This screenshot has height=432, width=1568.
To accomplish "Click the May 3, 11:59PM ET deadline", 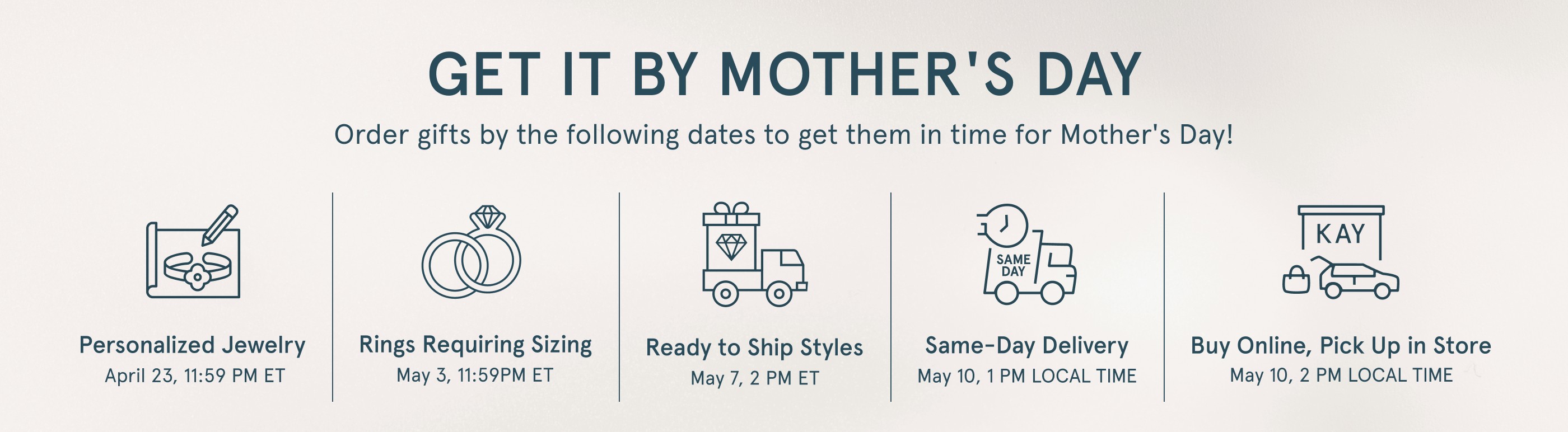I will [x=475, y=375].
